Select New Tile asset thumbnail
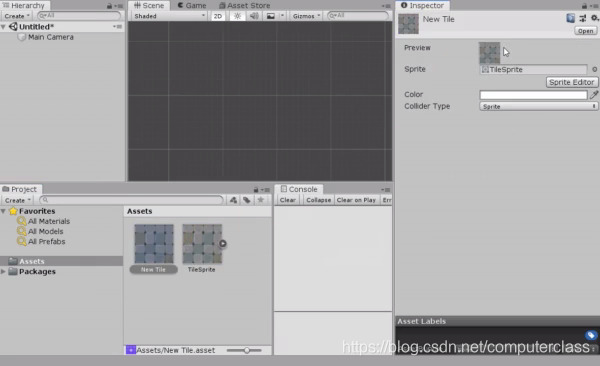 point(154,244)
